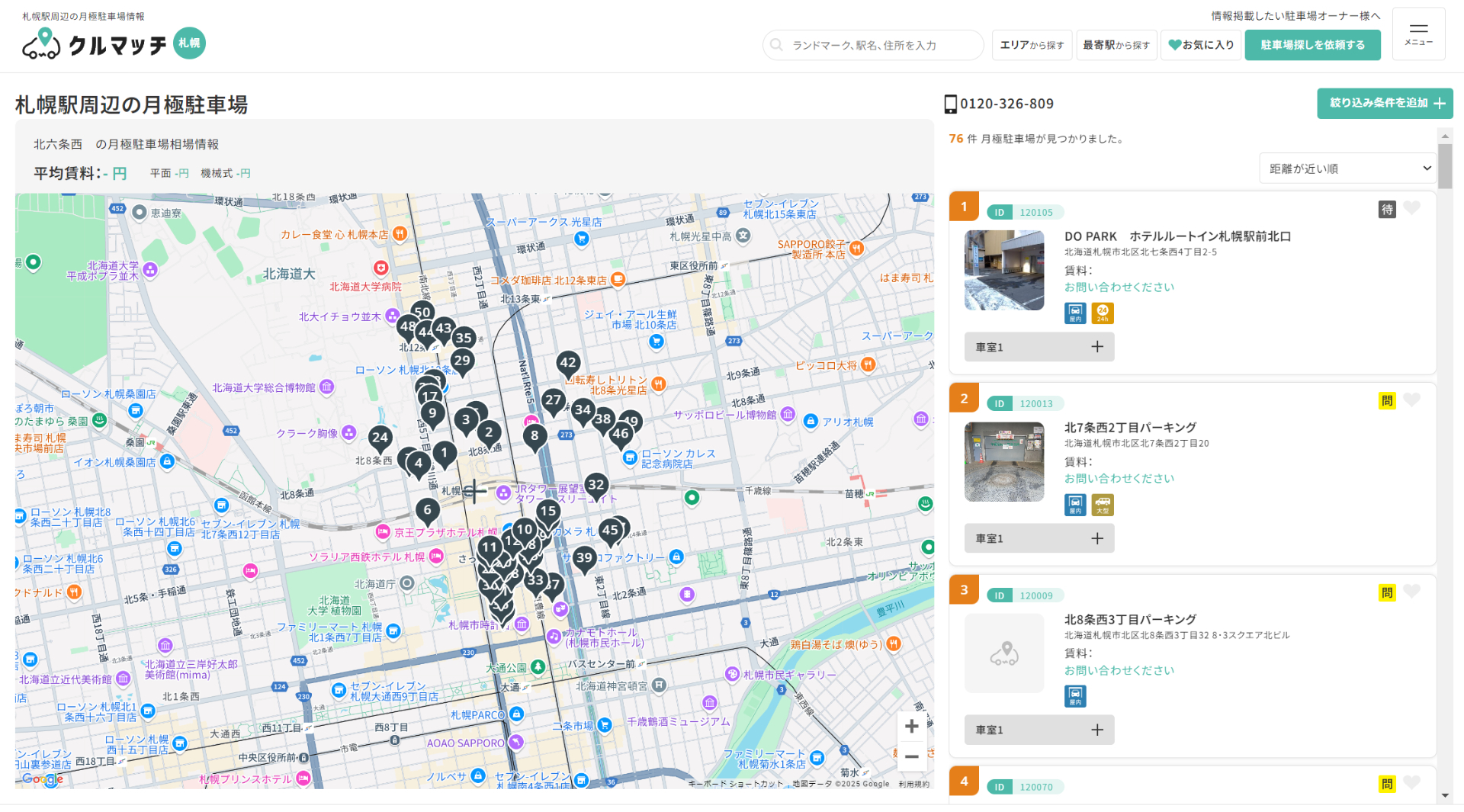Select map marker number 29
Image resolution: width=1464 pixels, height=812 pixels.
pos(462,362)
